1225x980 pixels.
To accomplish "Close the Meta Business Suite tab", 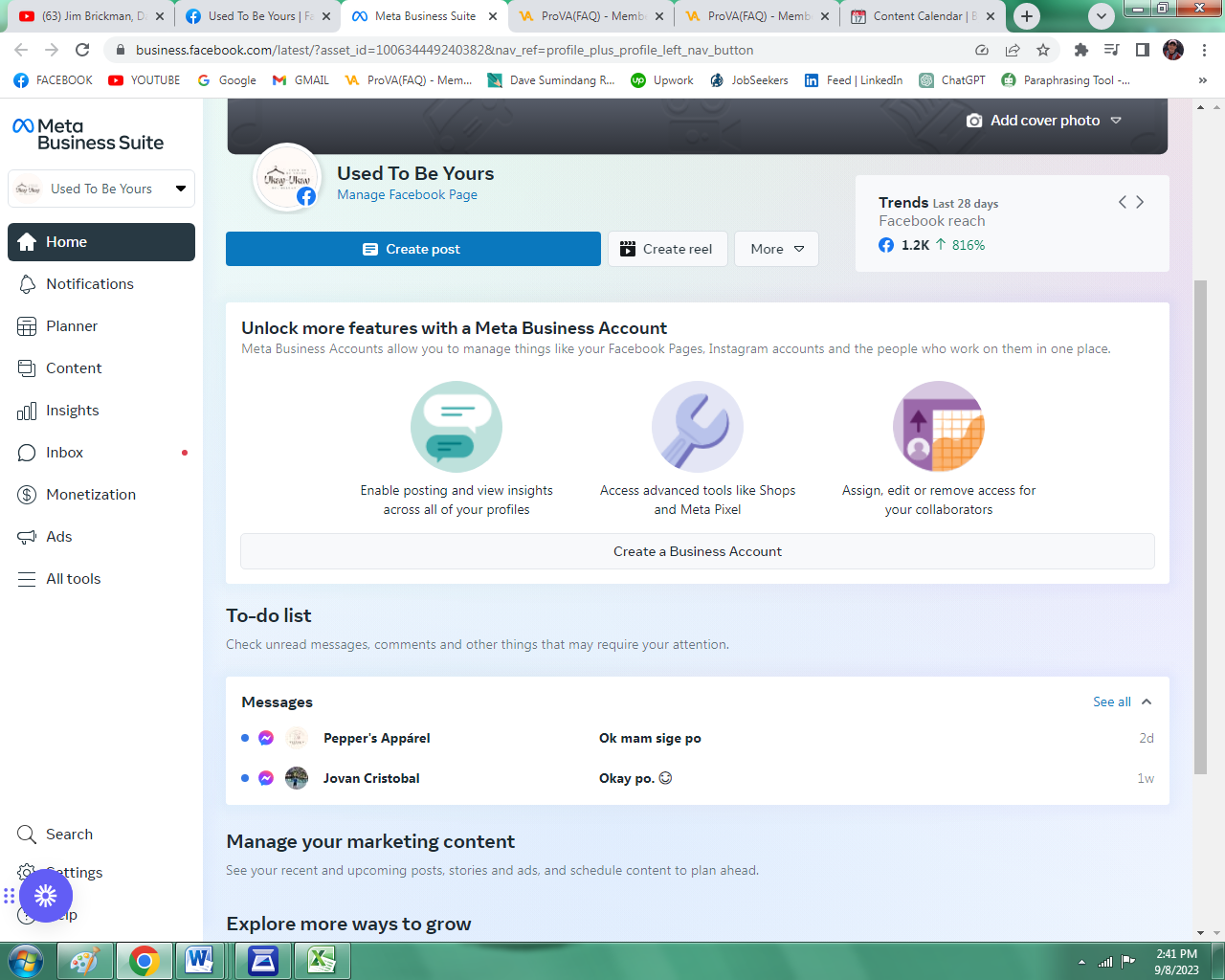I will click(493, 16).
